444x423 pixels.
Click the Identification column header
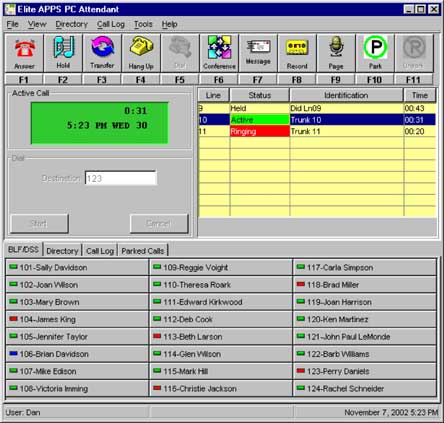(346, 95)
